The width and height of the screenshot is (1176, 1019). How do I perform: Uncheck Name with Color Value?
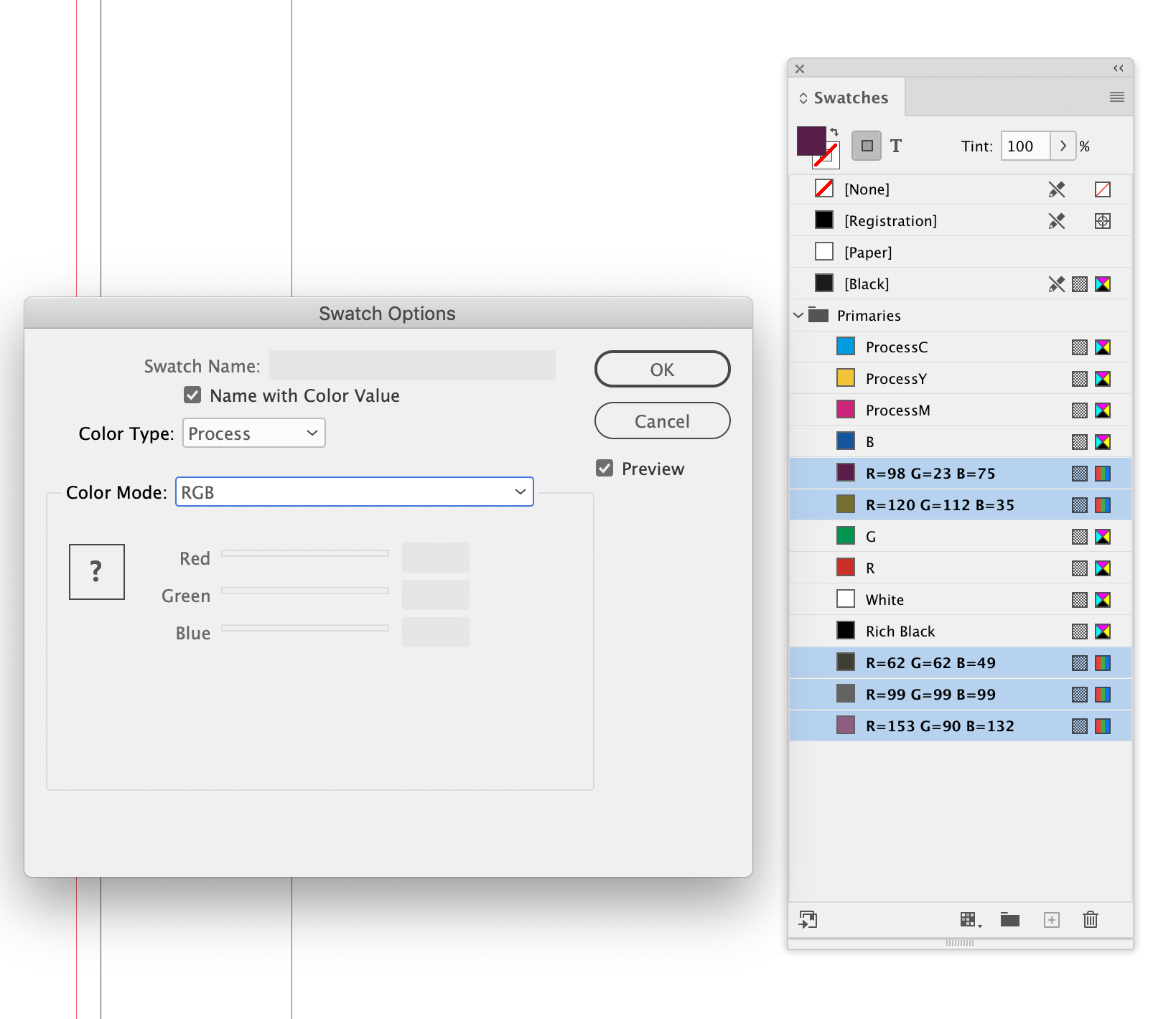click(x=192, y=395)
